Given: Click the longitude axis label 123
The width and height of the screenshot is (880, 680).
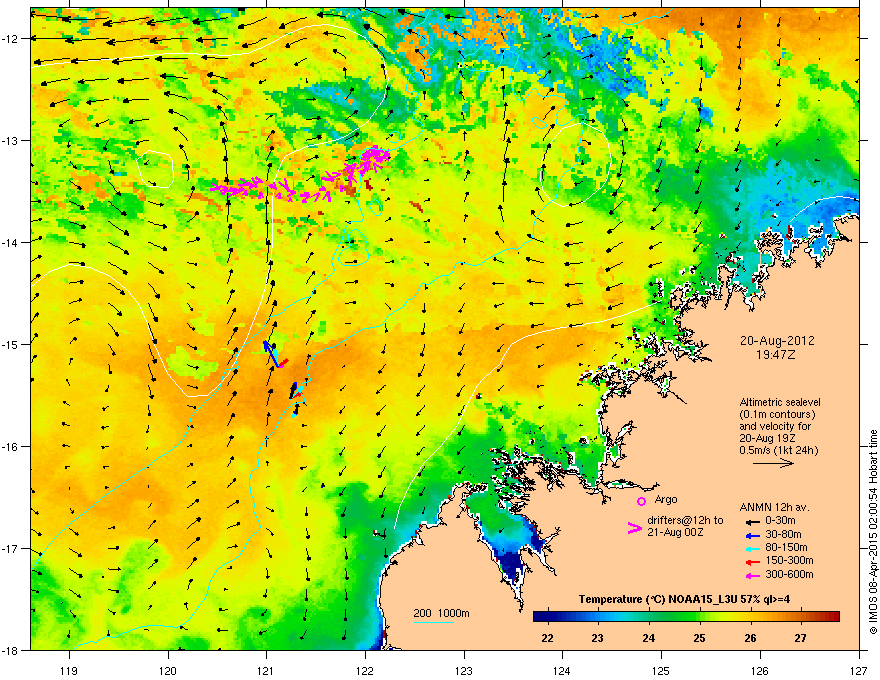Looking at the screenshot, I should [464, 671].
